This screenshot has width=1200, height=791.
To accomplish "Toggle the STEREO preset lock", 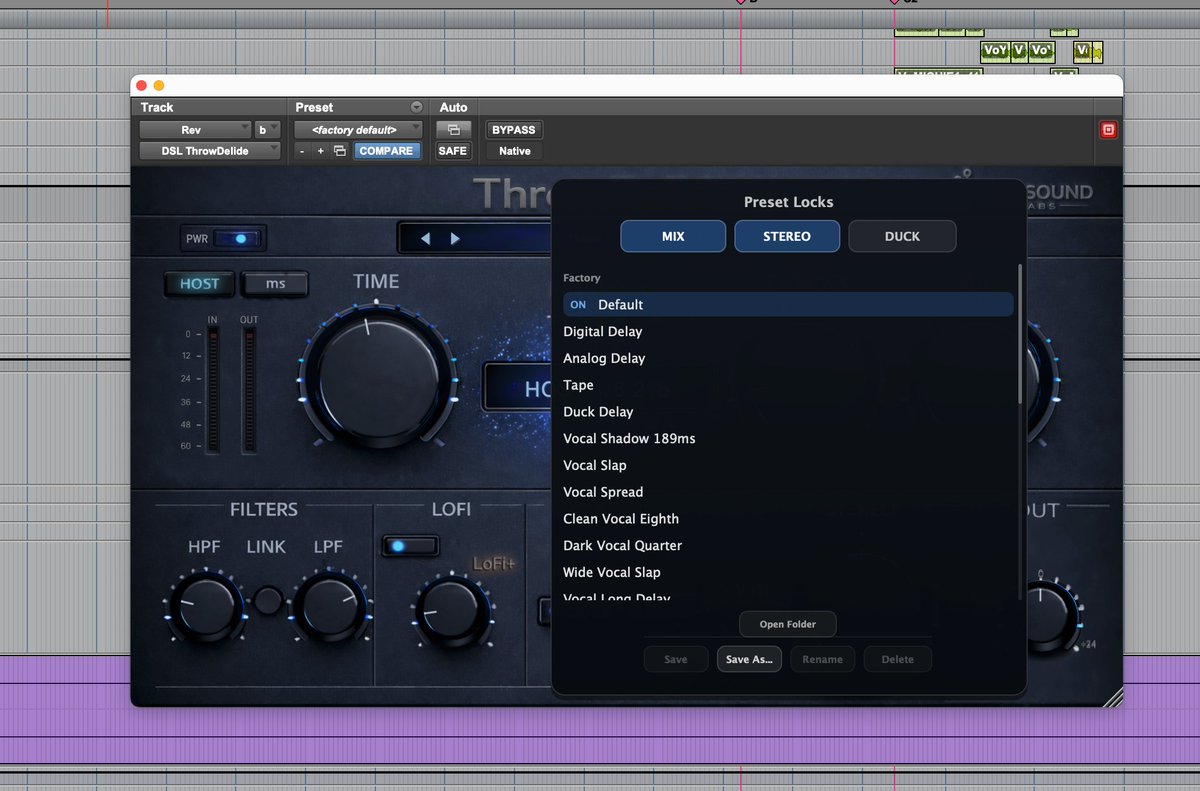I will point(787,236).
